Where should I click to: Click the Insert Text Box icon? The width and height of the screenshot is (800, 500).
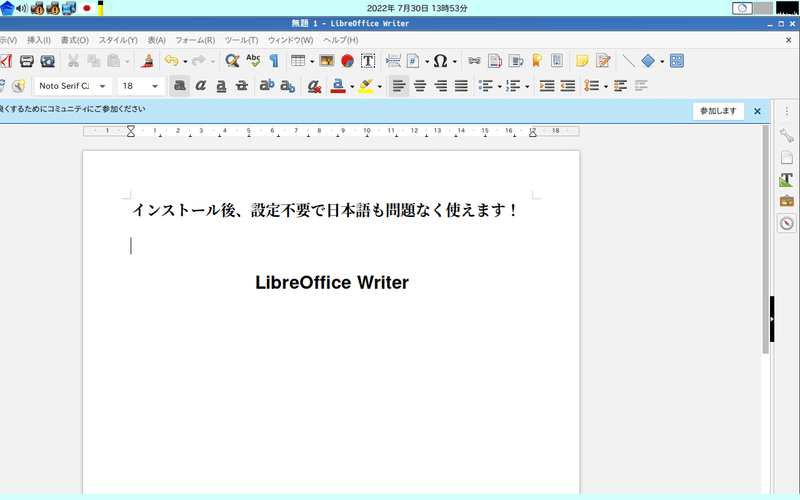368,61
